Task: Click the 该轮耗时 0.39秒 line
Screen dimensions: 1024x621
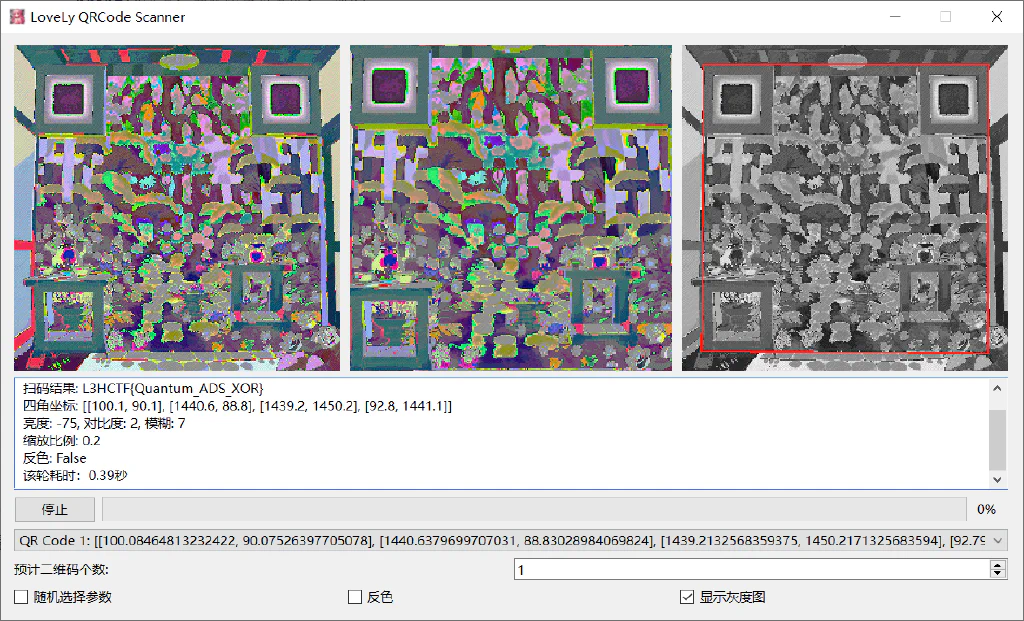Action: (74, 475)
